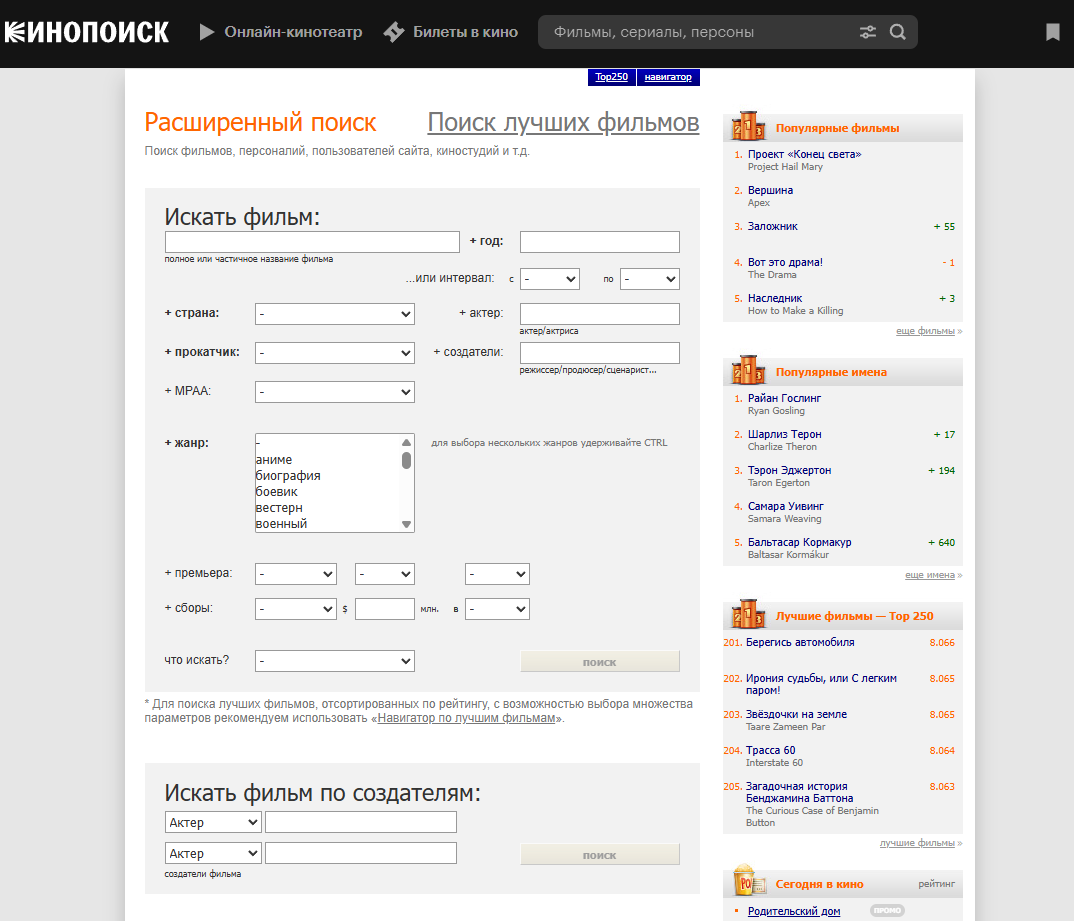The image size is (1074, 921).
Task: Click podium icon beside Лучшие фильмы Top 250
Action: coord(749,614)
